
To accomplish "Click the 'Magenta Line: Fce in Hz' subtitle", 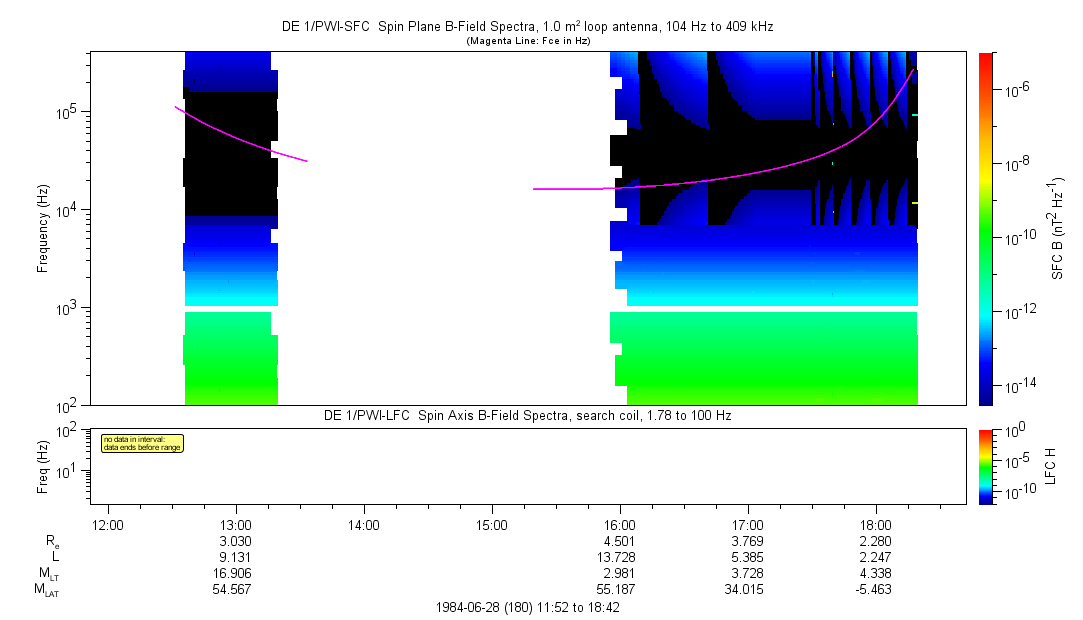I will pyautogui.click(x=527, y=40).
